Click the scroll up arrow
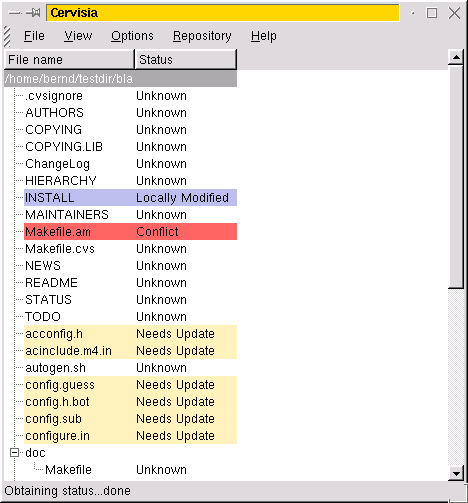Image resolution: width=468 pixels, height=503 pixels. 456,57
